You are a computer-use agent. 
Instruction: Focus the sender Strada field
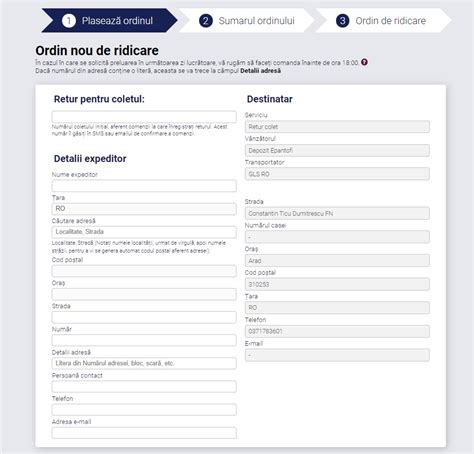pos(144,317)
